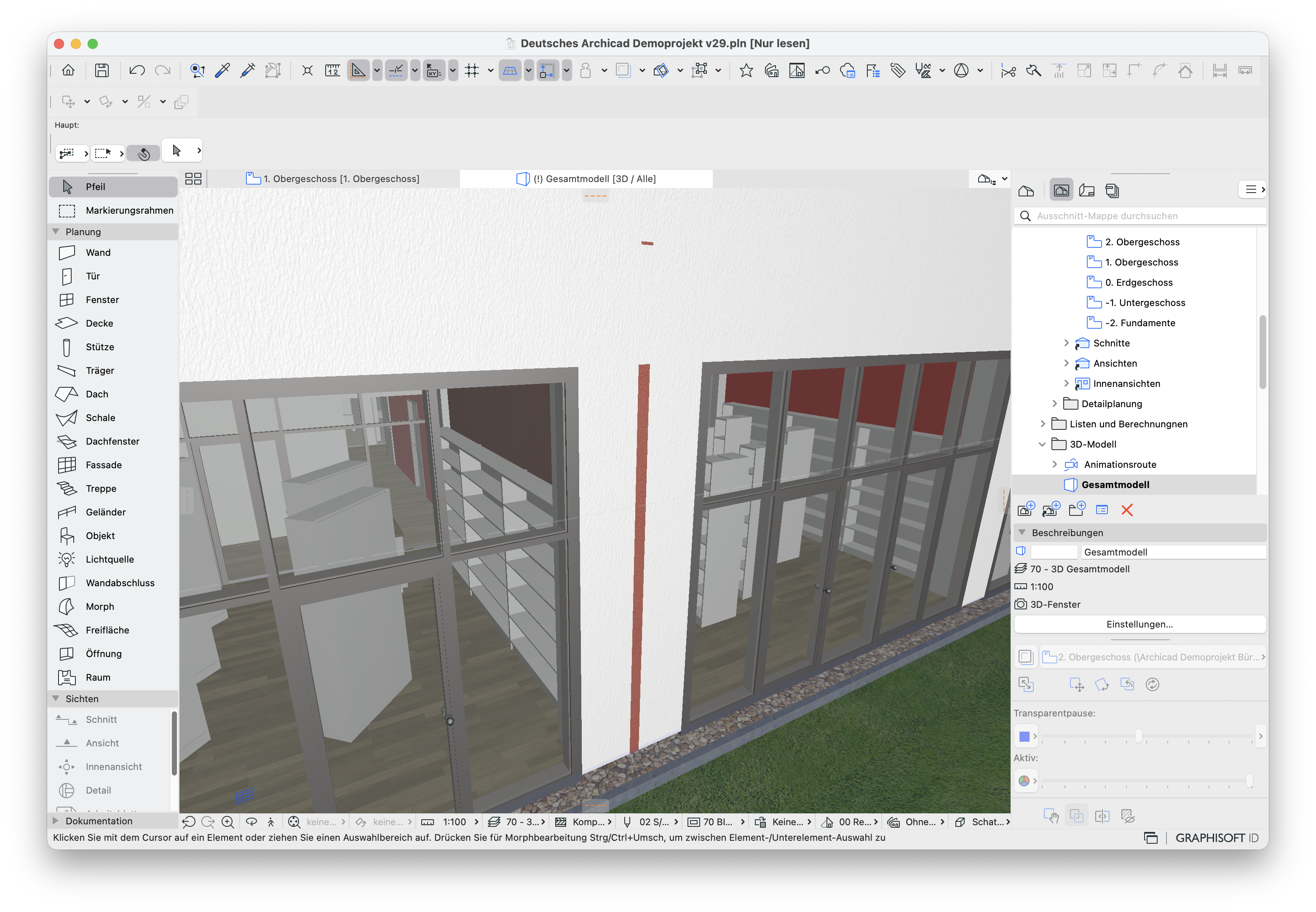This screenshot has height=912, width=1316.
Task: Select the Treppe tool
Action: coord(113,488)
